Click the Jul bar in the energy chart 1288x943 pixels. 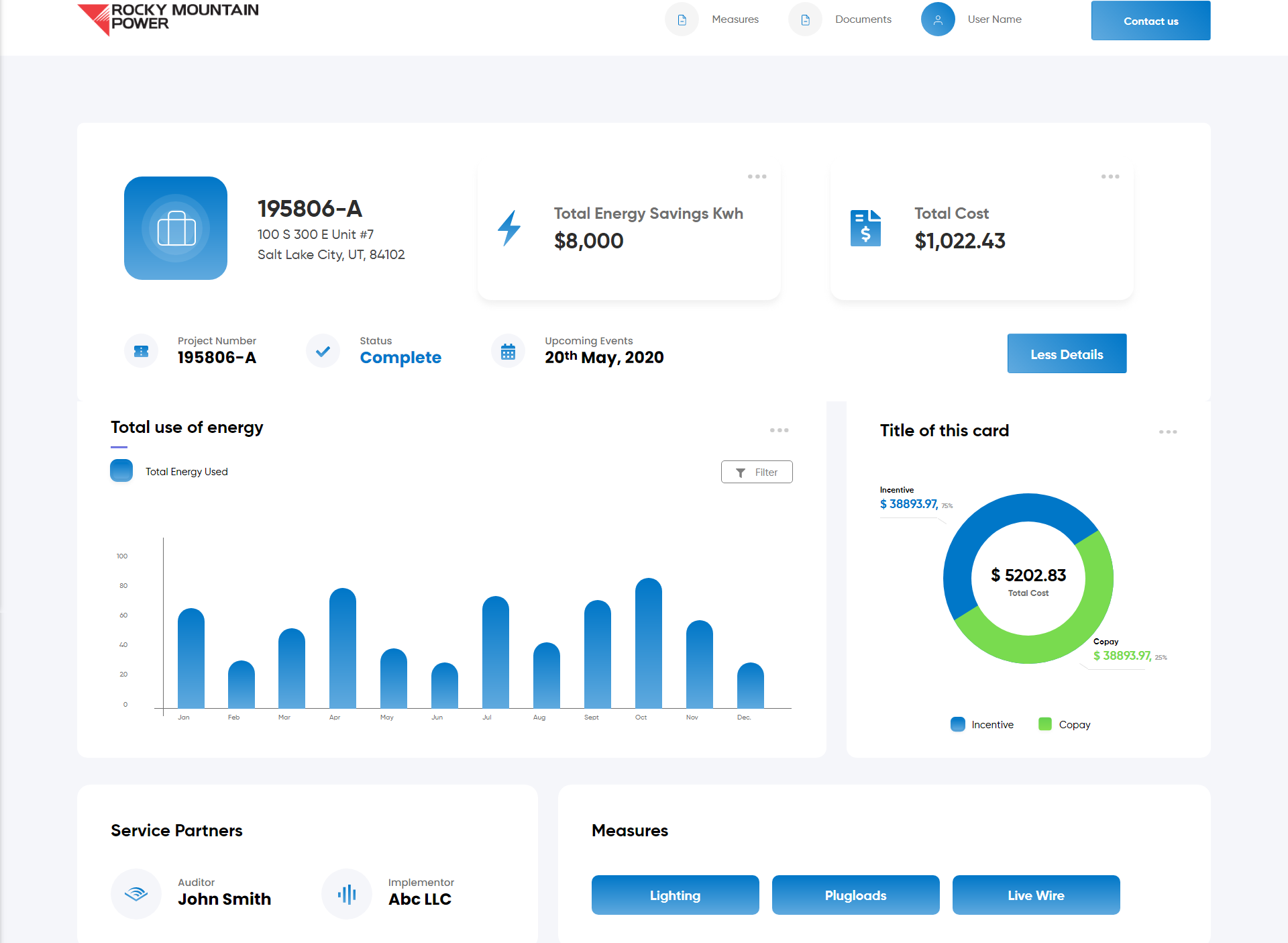click(496, 652)
